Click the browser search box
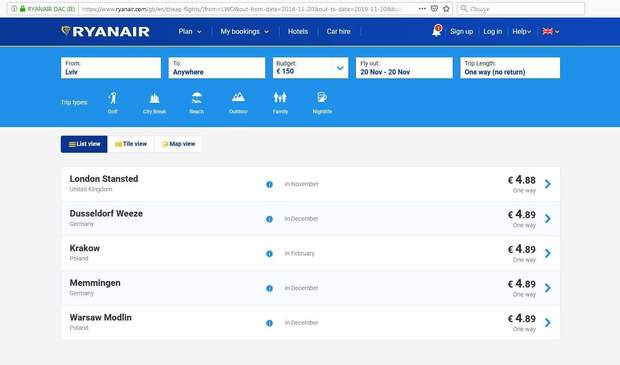 [x=521, y=8]
